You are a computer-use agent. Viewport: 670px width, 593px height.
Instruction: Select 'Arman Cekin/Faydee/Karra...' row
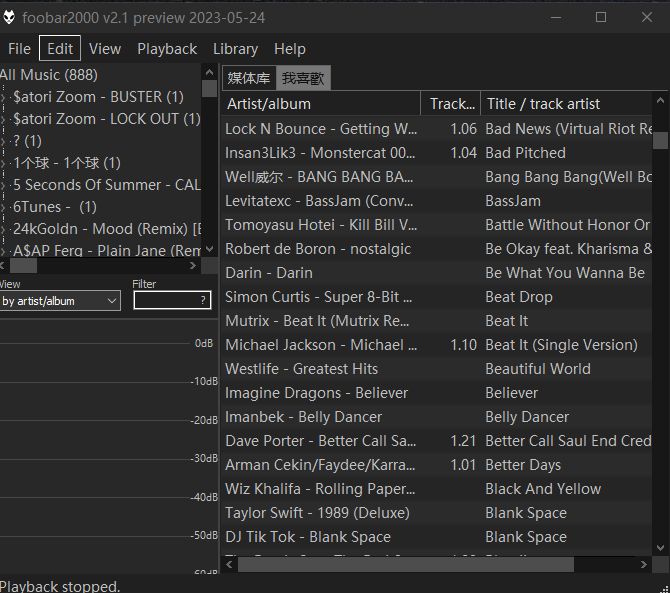tap(437, 465)
